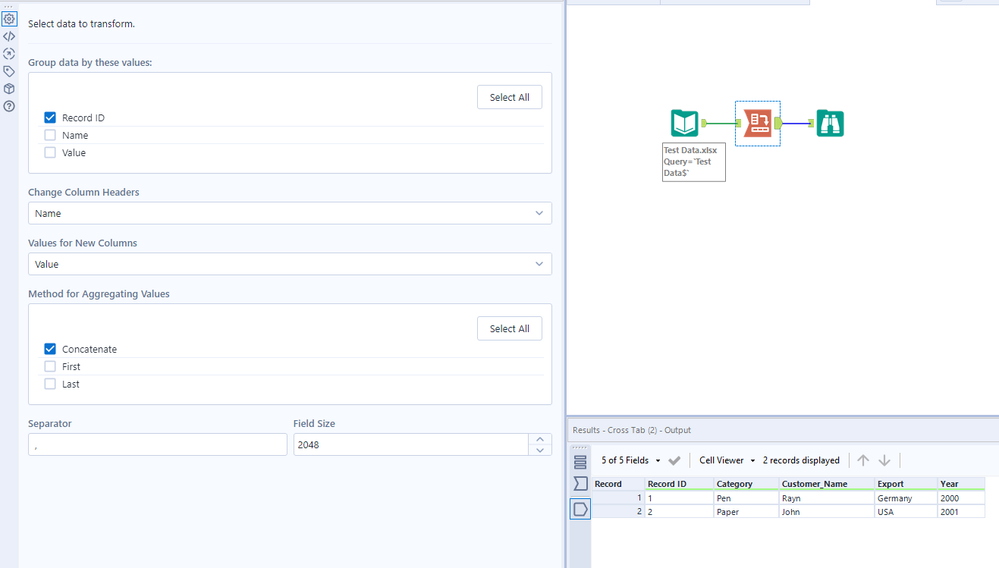Open Change Column Headers dropdown
The height and width of the screenshot is (568, 999).
(x=290, y=213)
